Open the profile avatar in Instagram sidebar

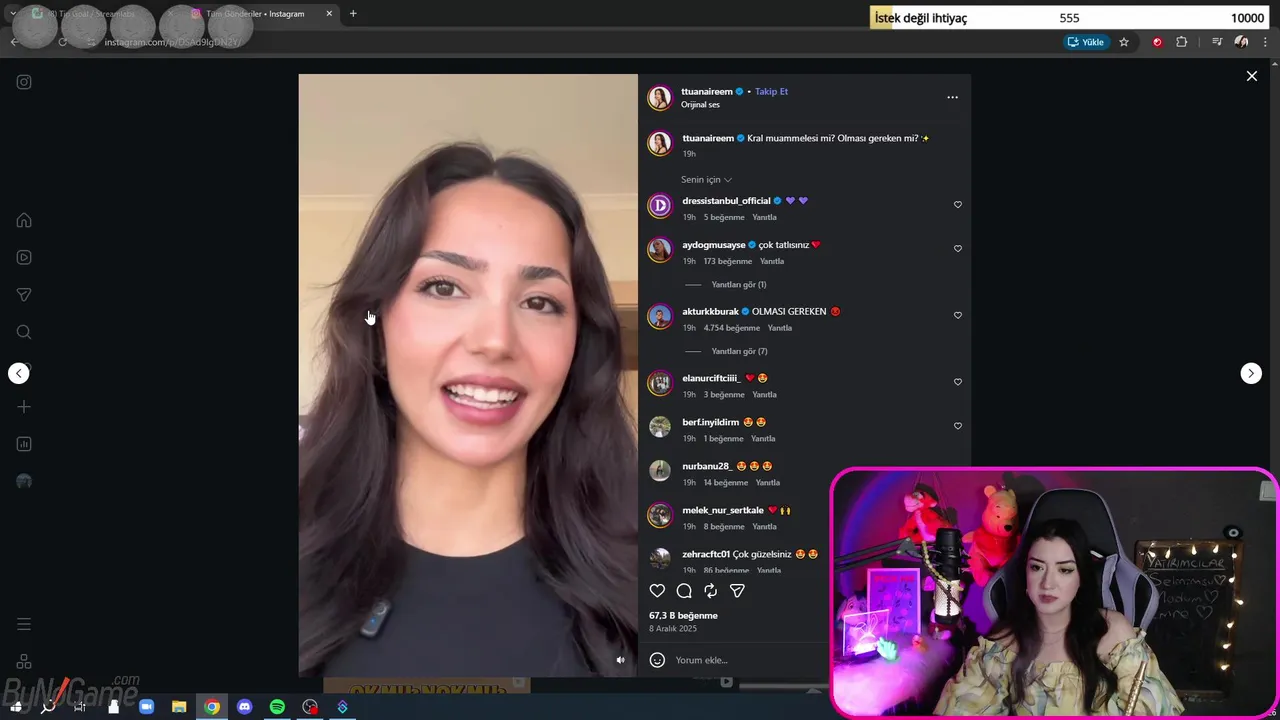24,481
